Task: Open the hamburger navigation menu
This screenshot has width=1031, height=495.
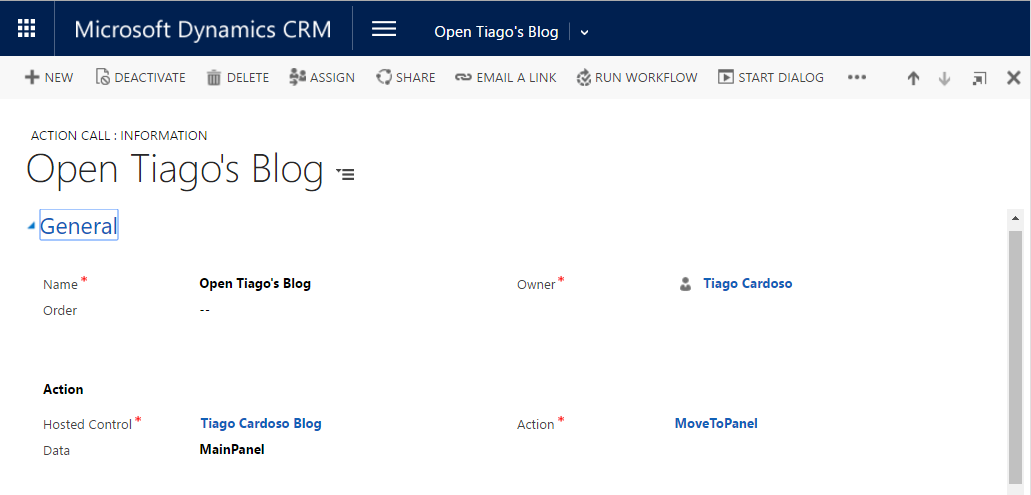Action: coord(384,29)
